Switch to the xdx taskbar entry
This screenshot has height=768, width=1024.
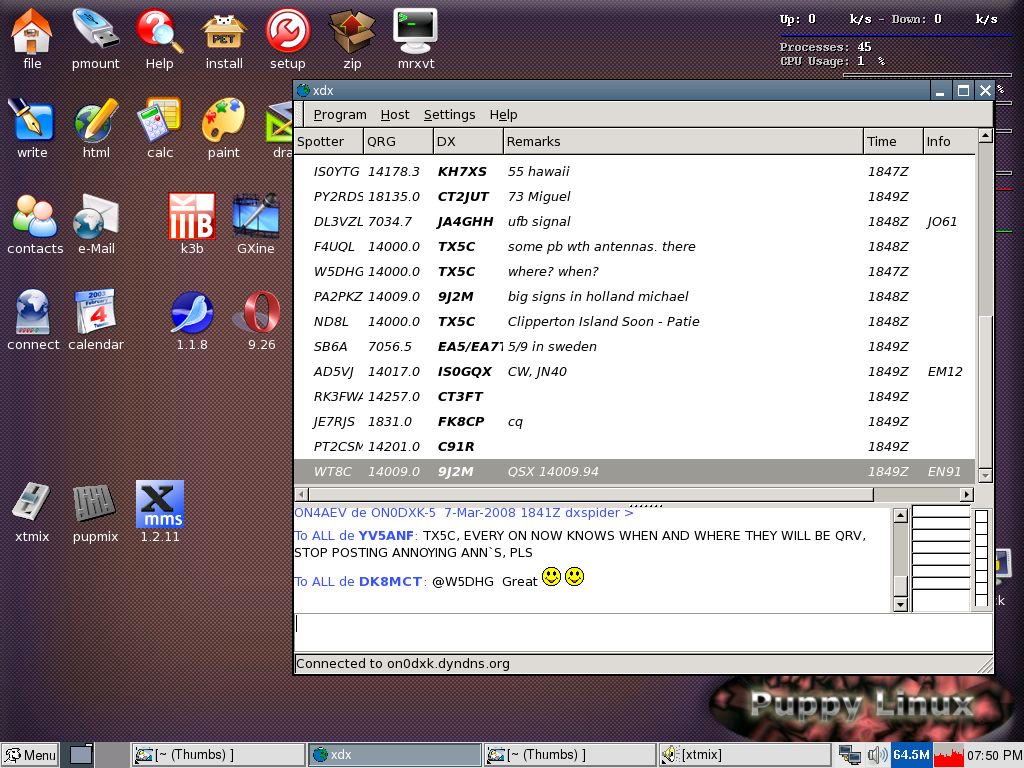[395, 755]
